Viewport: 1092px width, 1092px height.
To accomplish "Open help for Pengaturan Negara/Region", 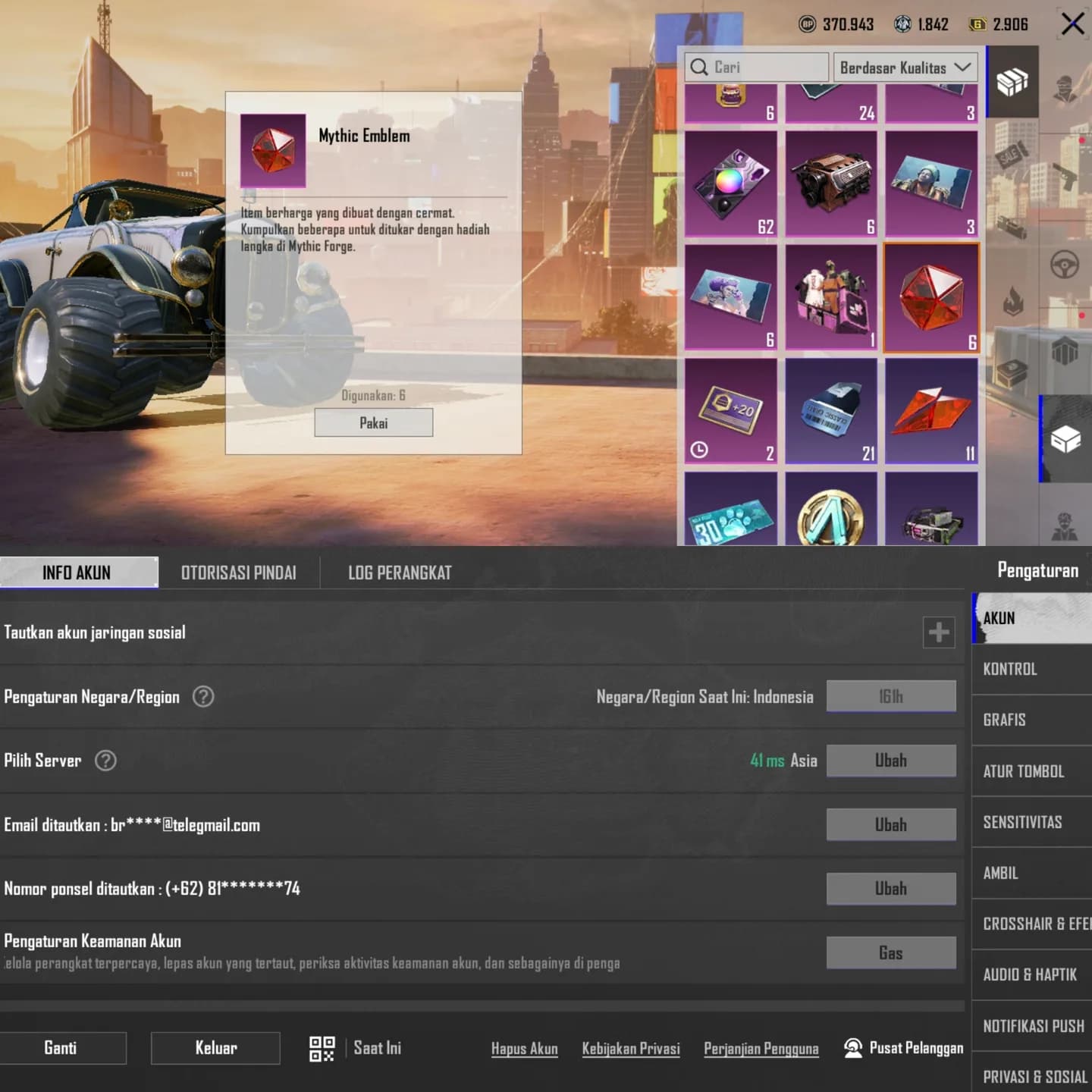I will point(203,697).
